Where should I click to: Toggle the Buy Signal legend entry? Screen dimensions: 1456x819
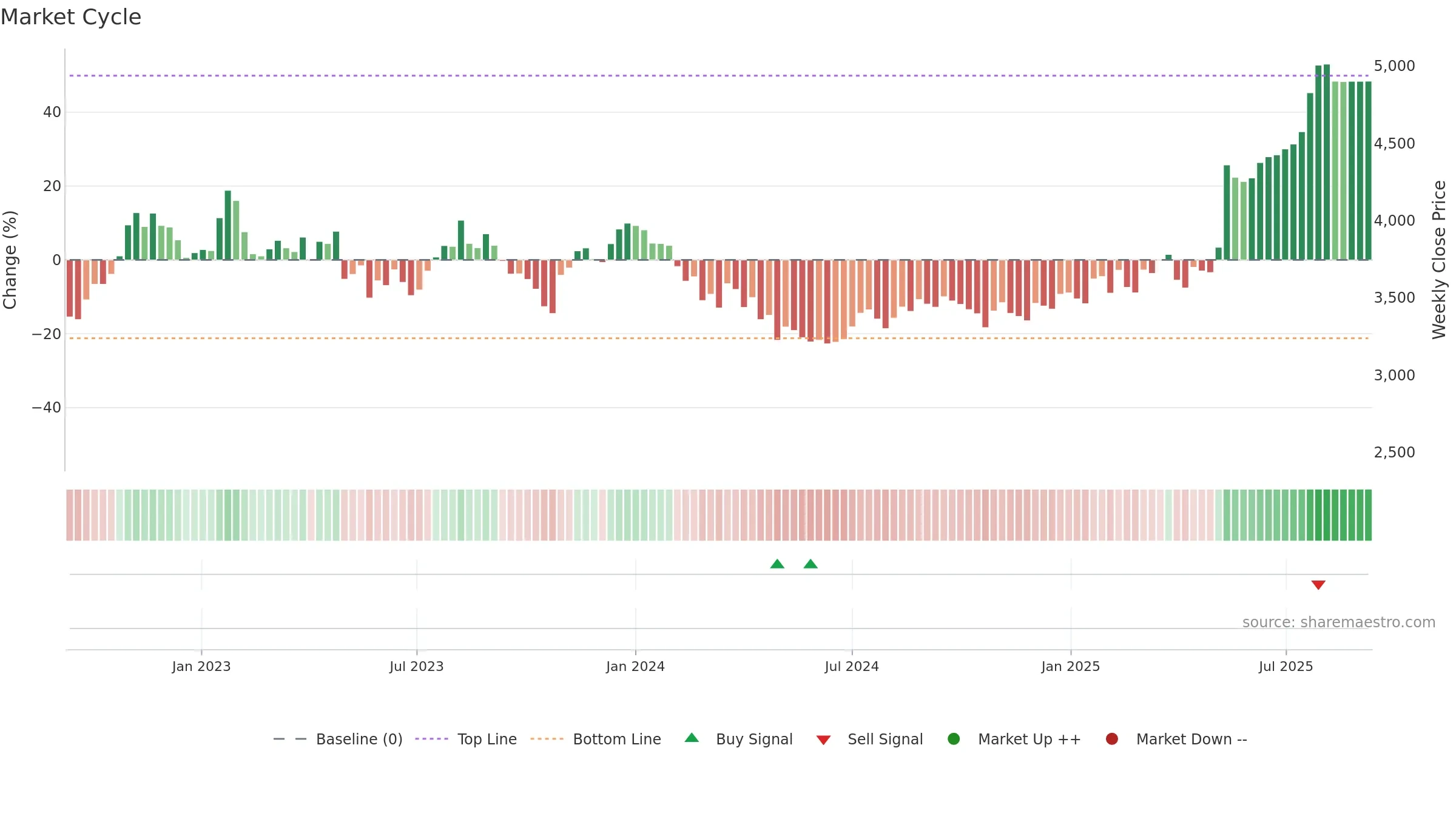(x=738, y=739)
